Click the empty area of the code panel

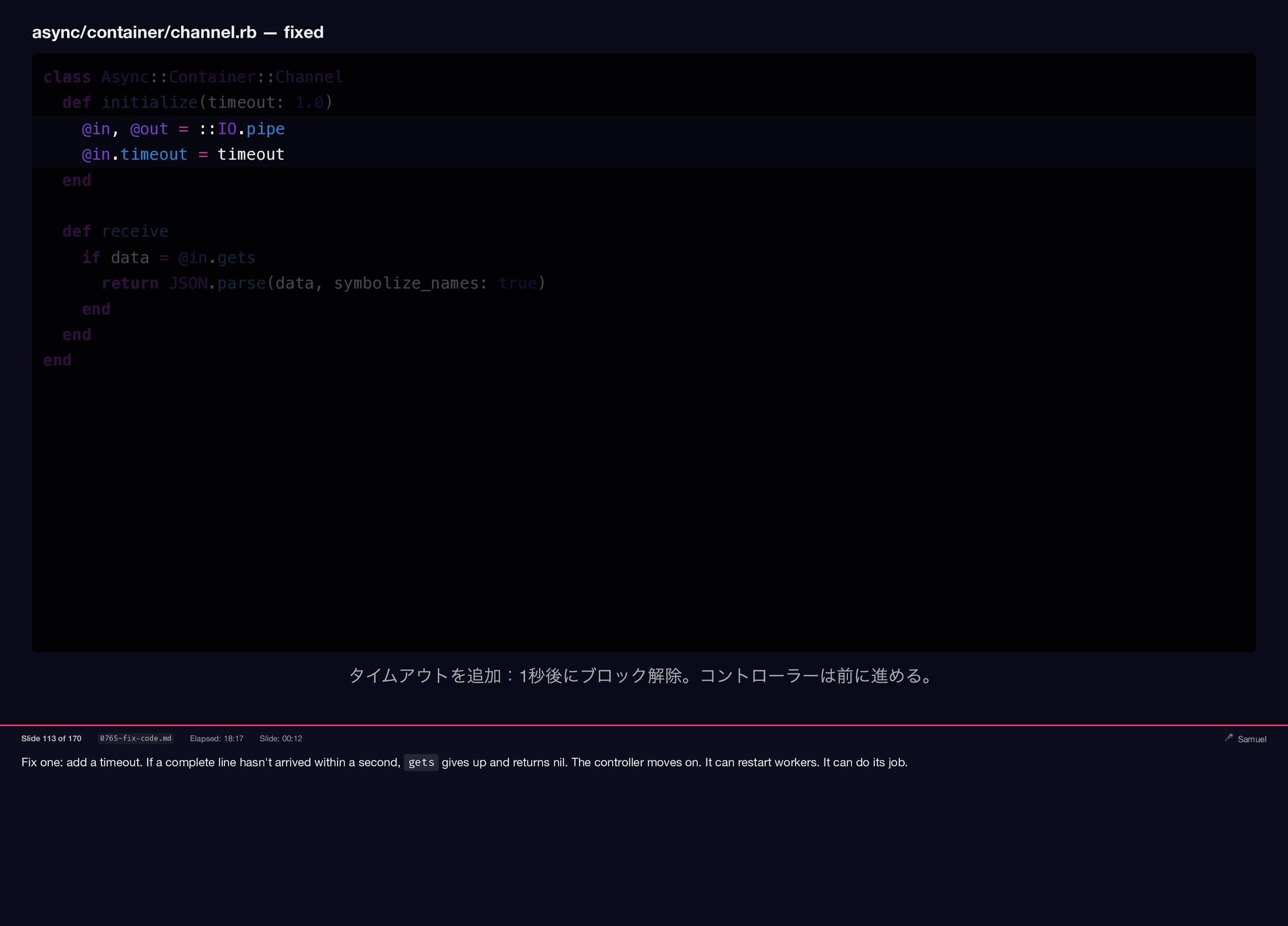point(644,510)
